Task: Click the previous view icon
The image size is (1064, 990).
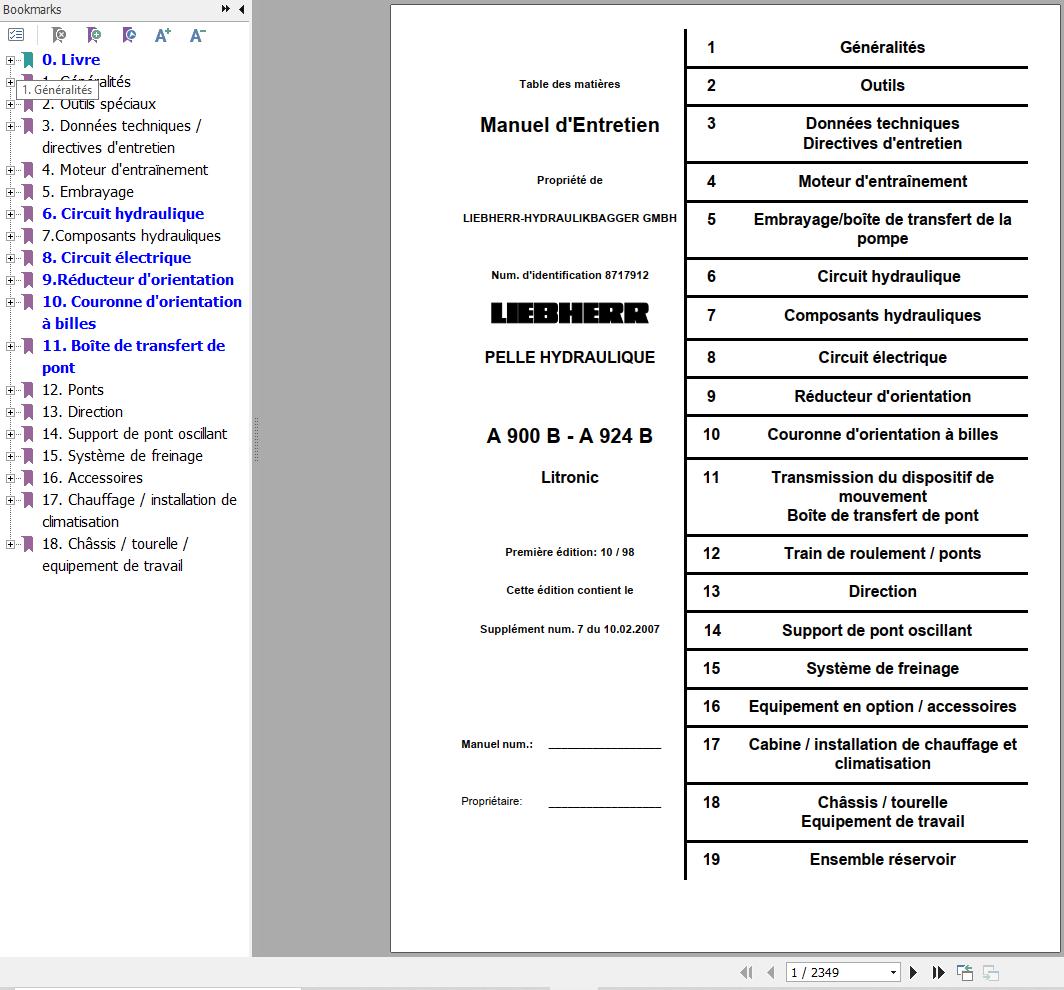Action: [x=965, y=972]
